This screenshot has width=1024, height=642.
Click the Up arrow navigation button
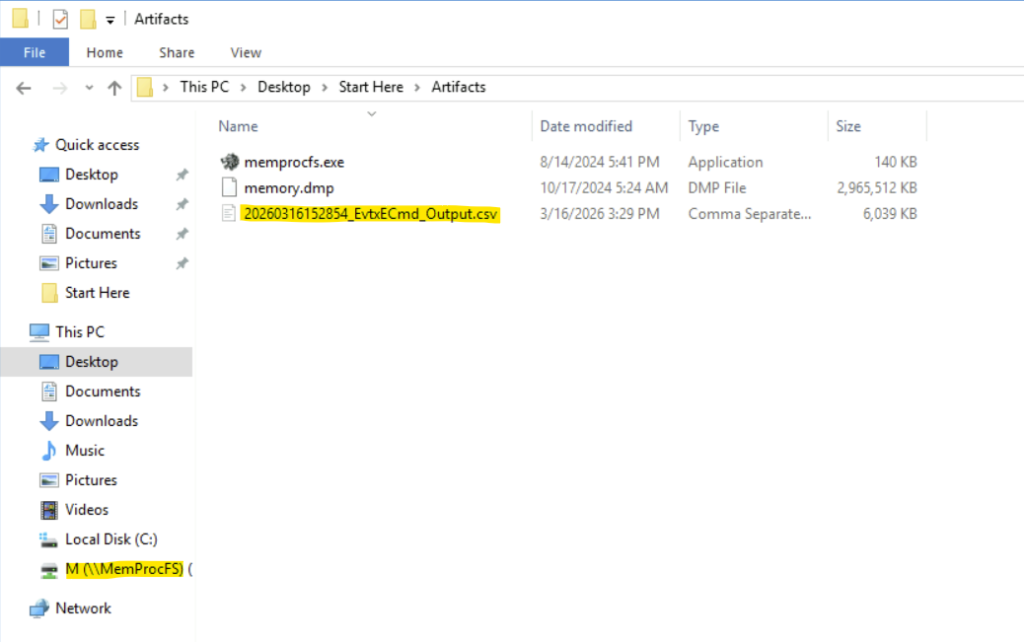coord(114,88)
